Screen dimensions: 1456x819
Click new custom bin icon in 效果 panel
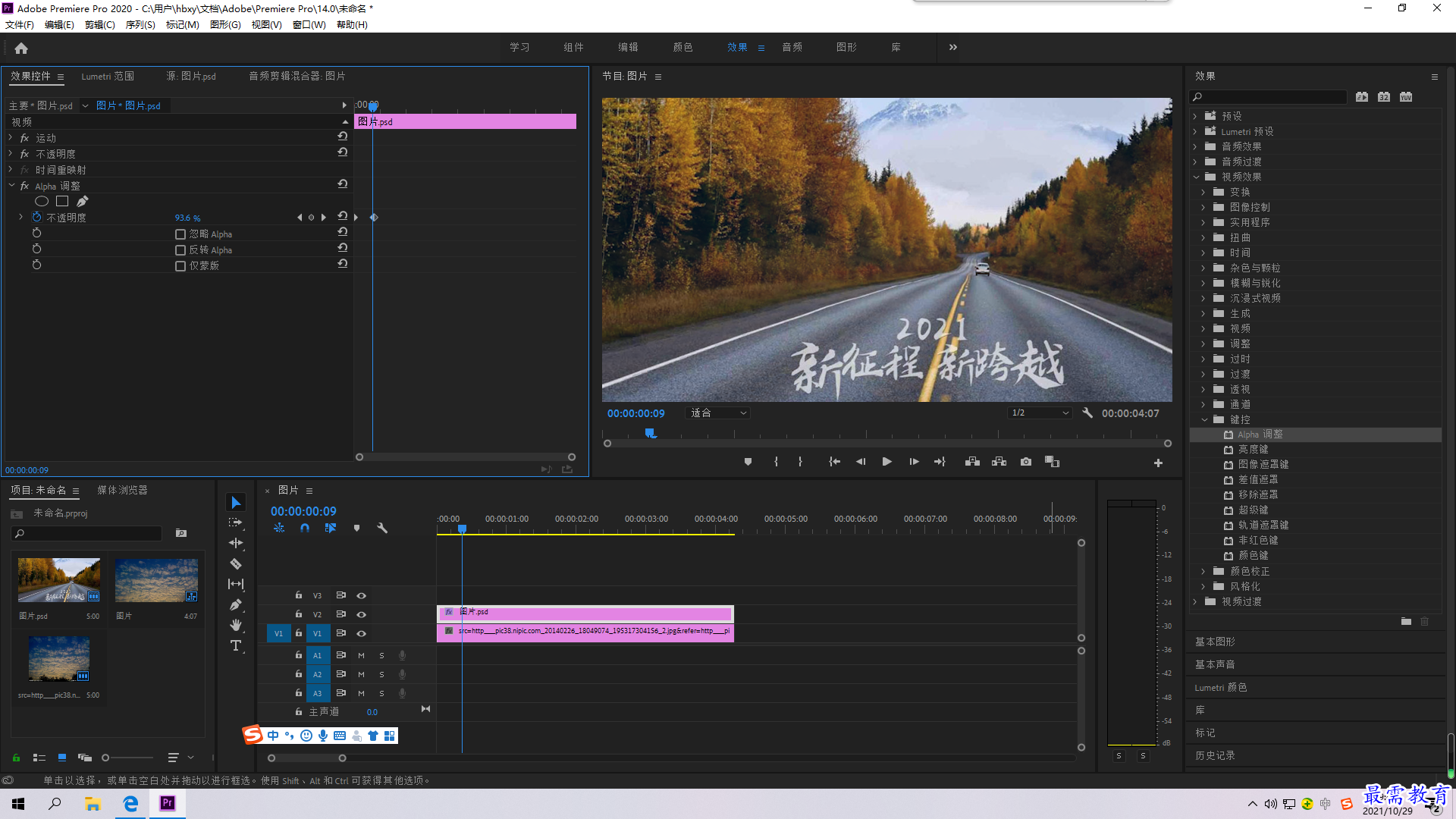click(1406, 621)
